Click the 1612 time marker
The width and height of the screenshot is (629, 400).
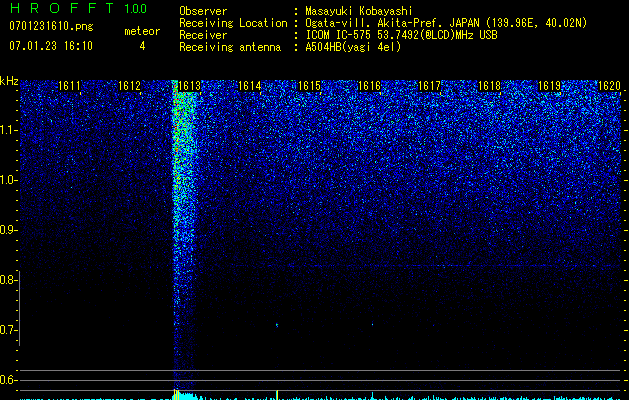130,86
